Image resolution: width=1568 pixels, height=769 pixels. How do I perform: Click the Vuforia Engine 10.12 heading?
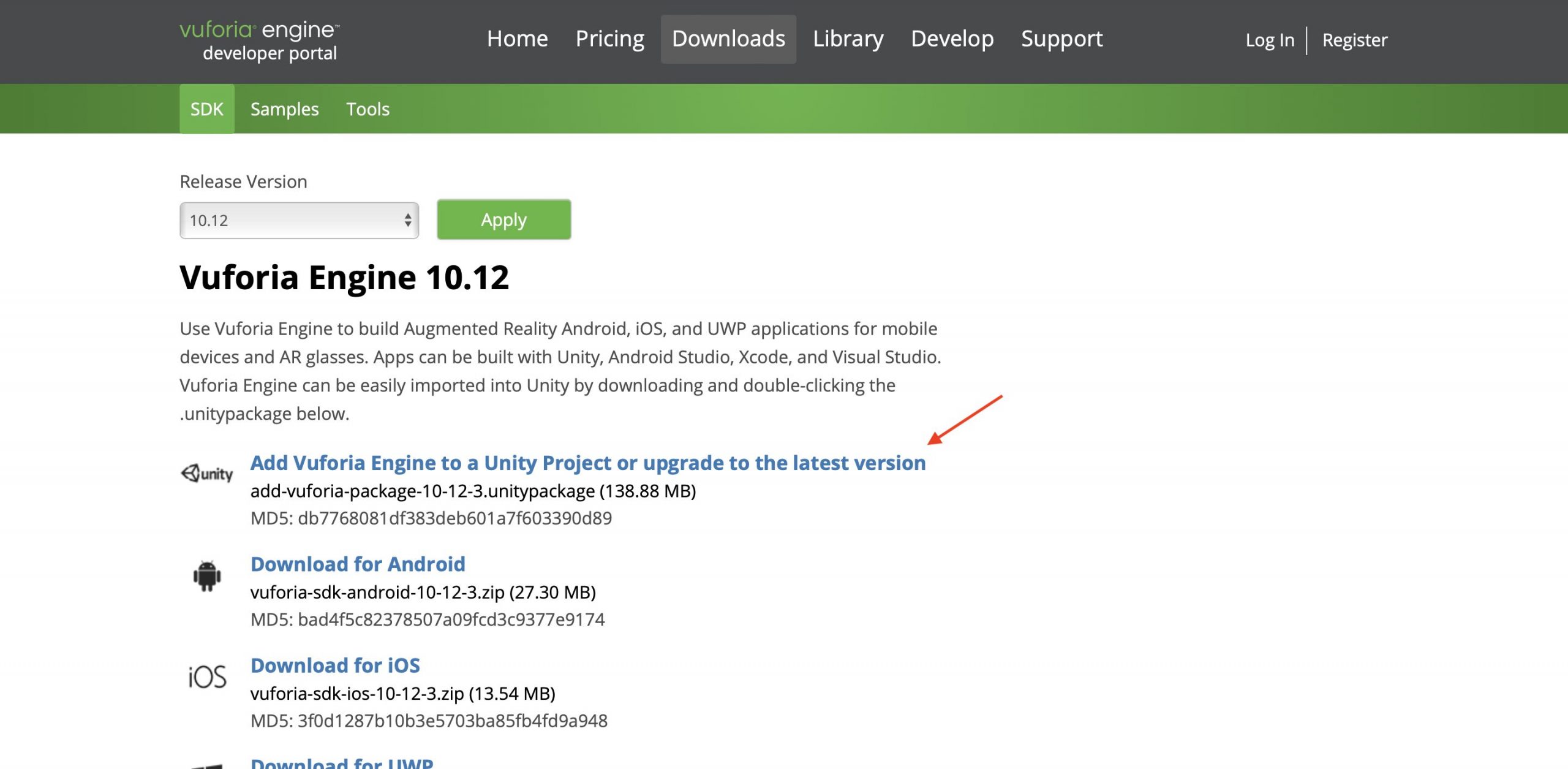point(344,278)
